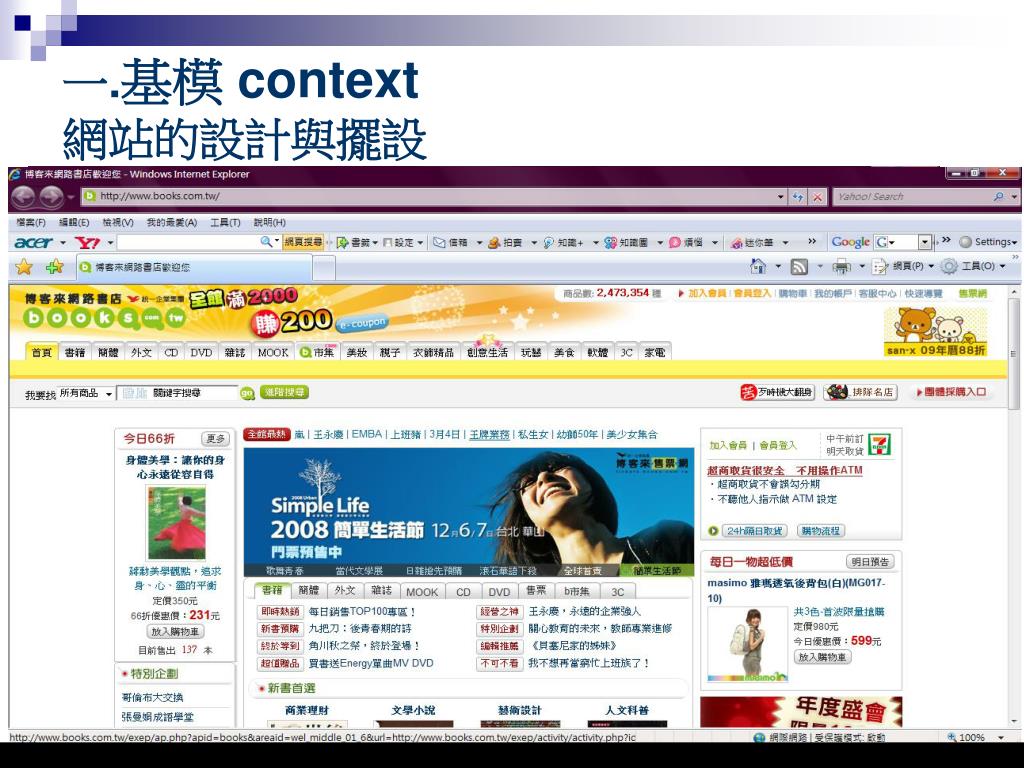This screenshot has height=768, width=1024.
Task: Select the 玩藝 navigation tab
Action: pos(531,352)
